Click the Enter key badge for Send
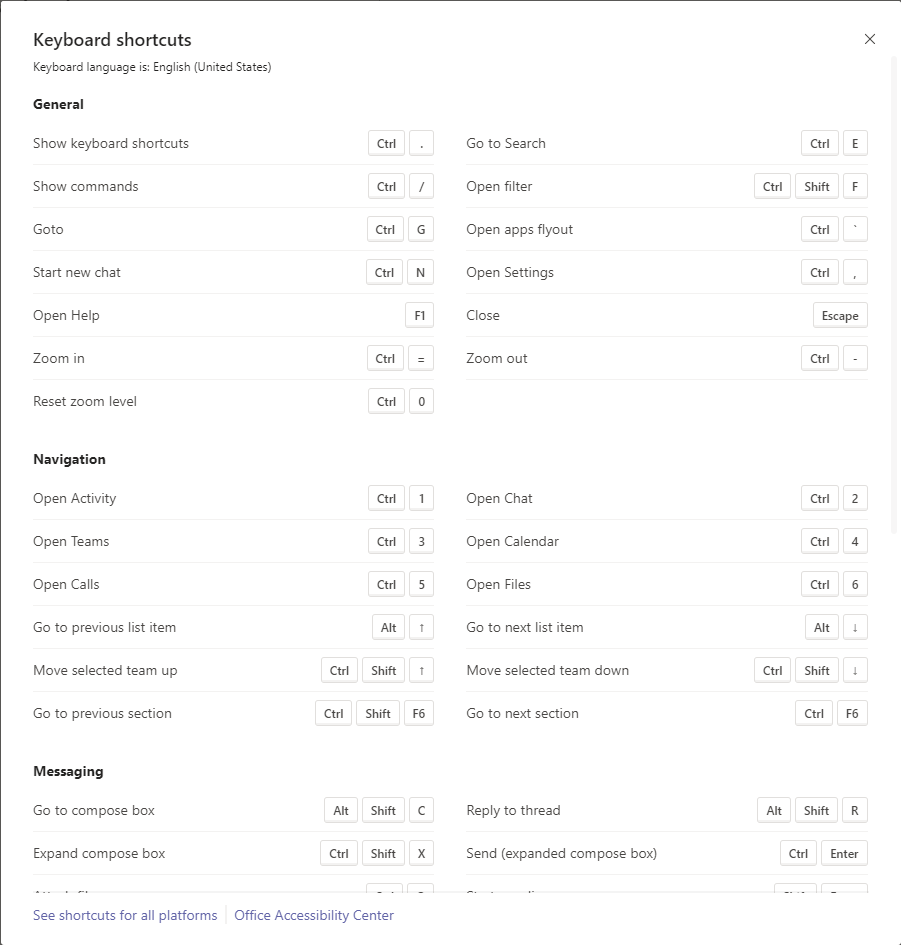The image size is (901, 945). (844, 853)
